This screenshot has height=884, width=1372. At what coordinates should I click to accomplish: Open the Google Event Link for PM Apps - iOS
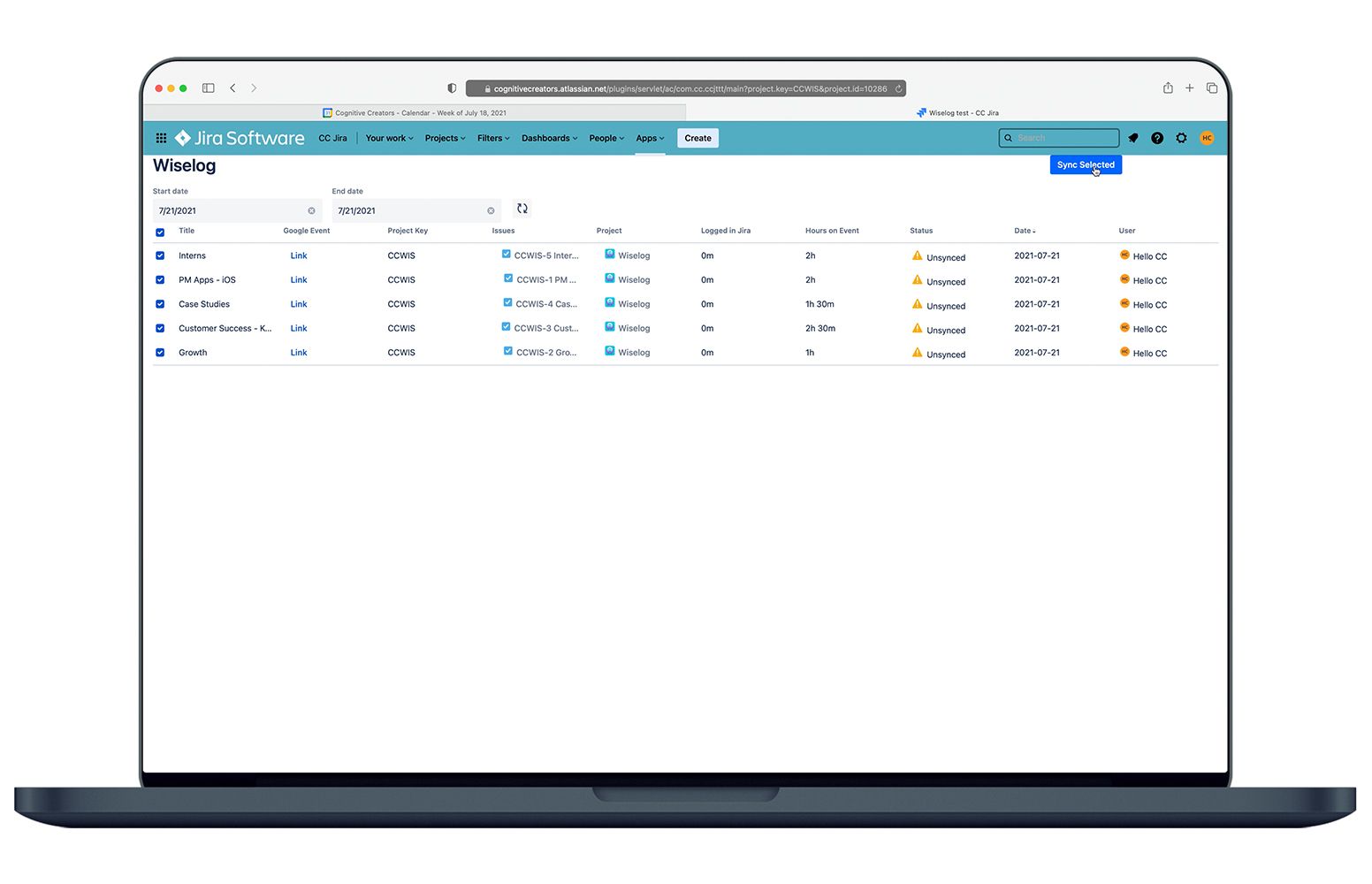click(299, 280)
